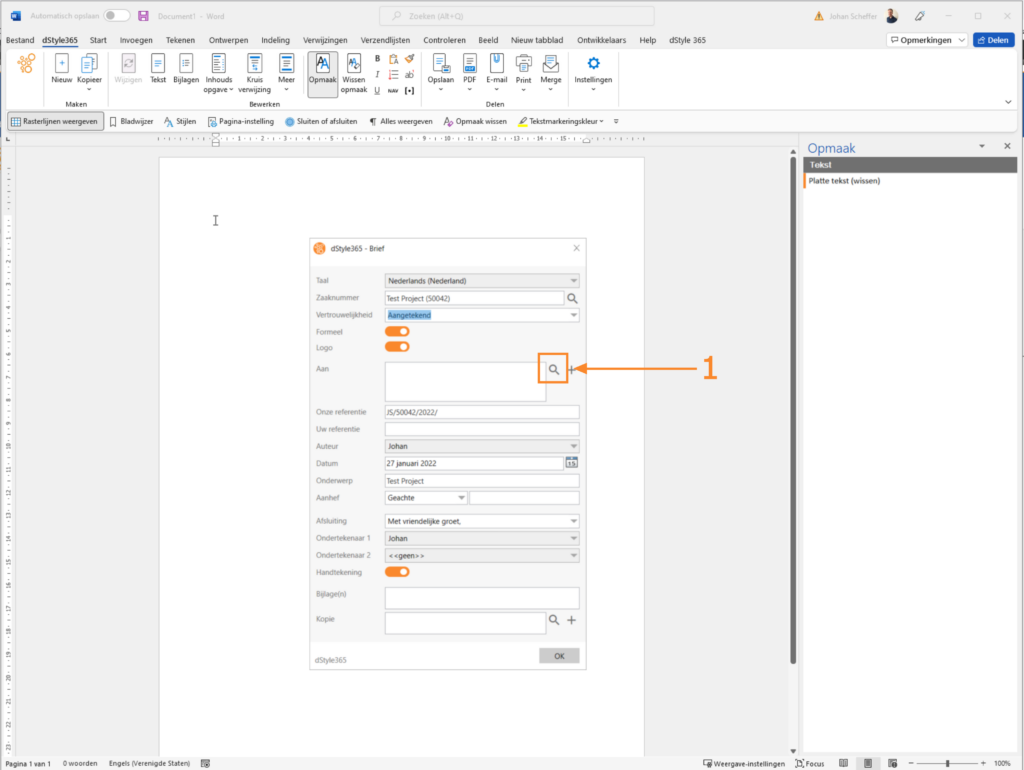1024x770 pixels.
Task: Click the Focus mode icon in the status bar
Action: [x=799, y=763]
